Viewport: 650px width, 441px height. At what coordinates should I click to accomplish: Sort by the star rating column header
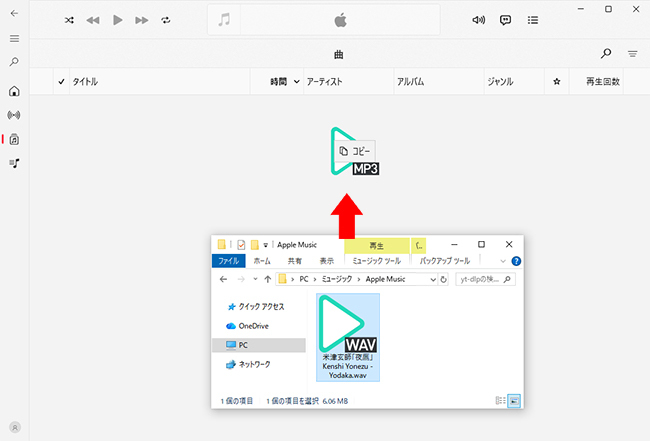[x=557, y=82]
